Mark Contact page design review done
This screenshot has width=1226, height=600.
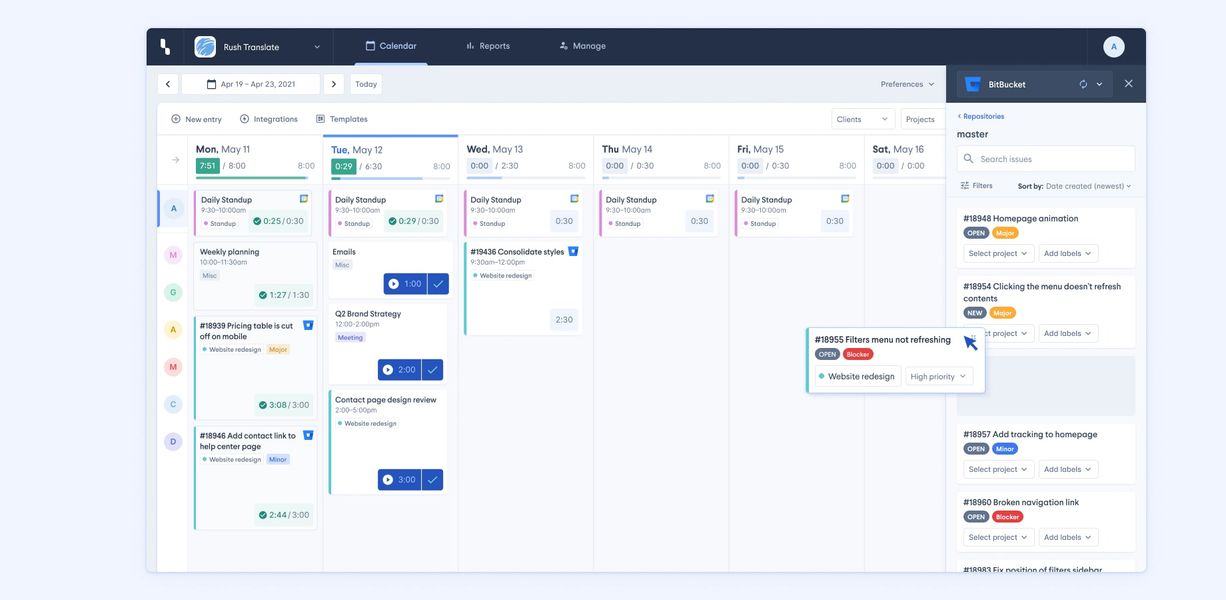click(432, 480)
